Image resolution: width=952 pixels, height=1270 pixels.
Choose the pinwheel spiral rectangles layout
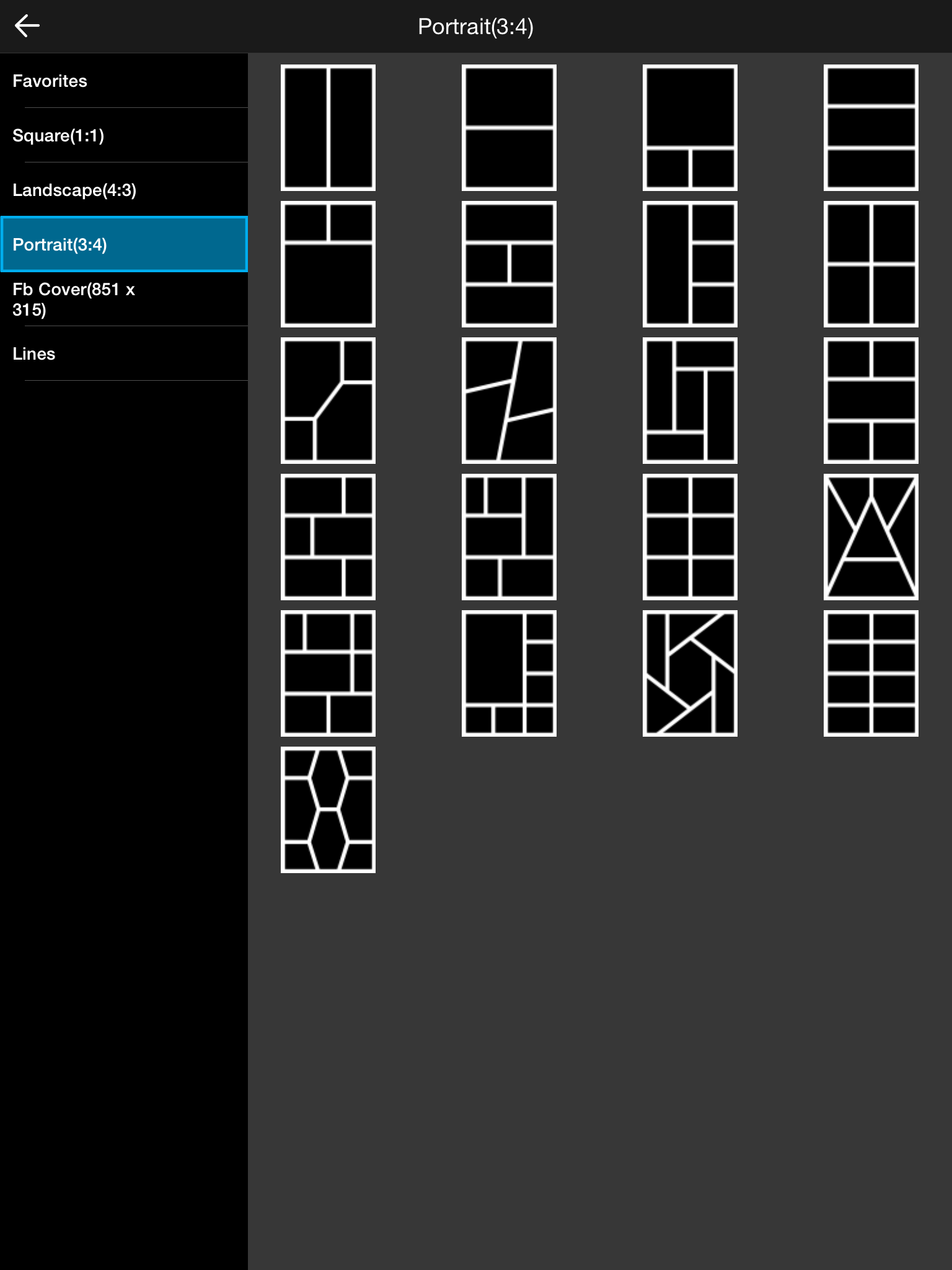(x=690, y=401)
